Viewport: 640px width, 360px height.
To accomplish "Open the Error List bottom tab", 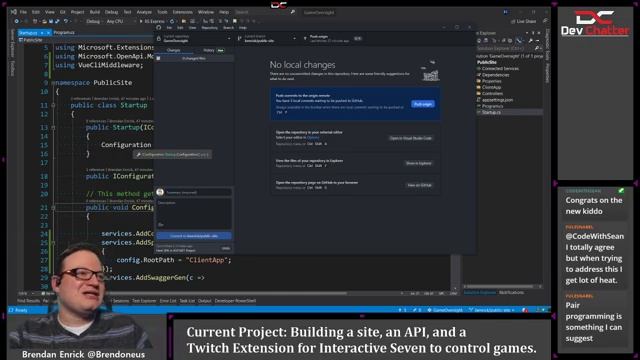I will pos(168,301).
